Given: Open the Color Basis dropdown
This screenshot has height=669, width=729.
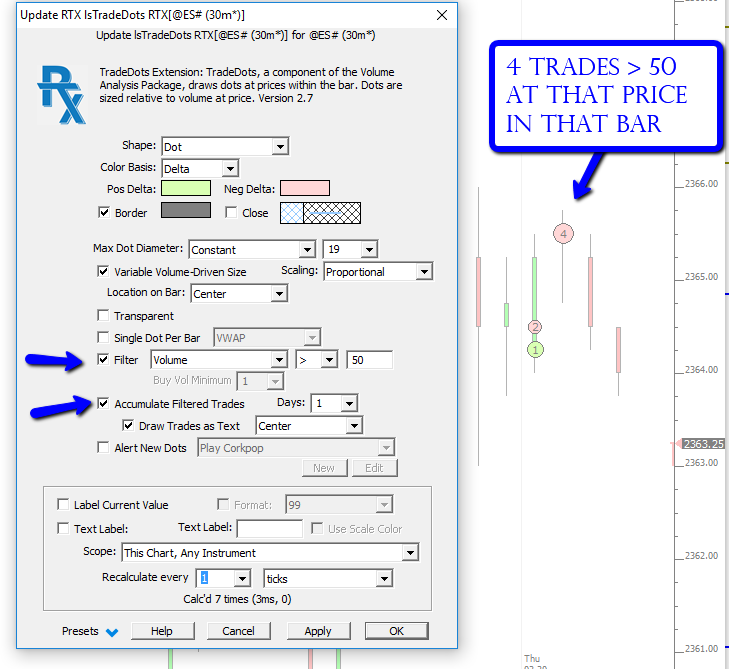Looking at the screenshot, I should (x=200, y=168).
